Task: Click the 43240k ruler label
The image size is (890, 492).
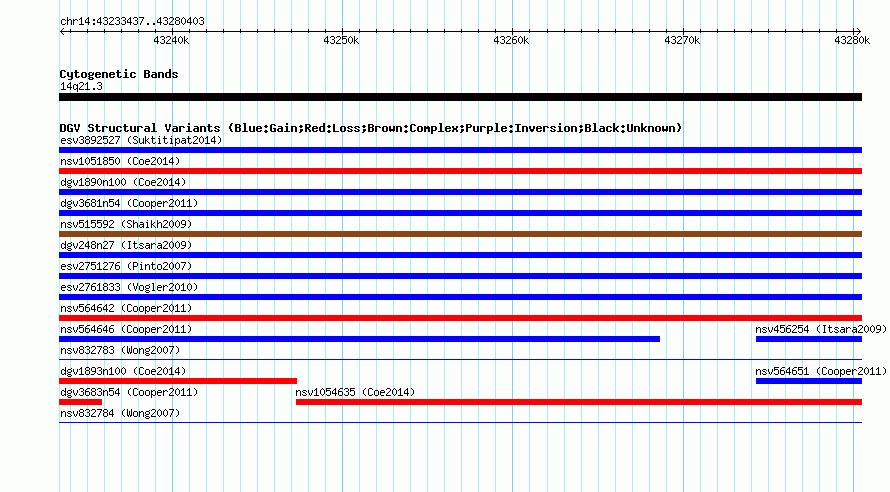Action: [x=171, y=40]
